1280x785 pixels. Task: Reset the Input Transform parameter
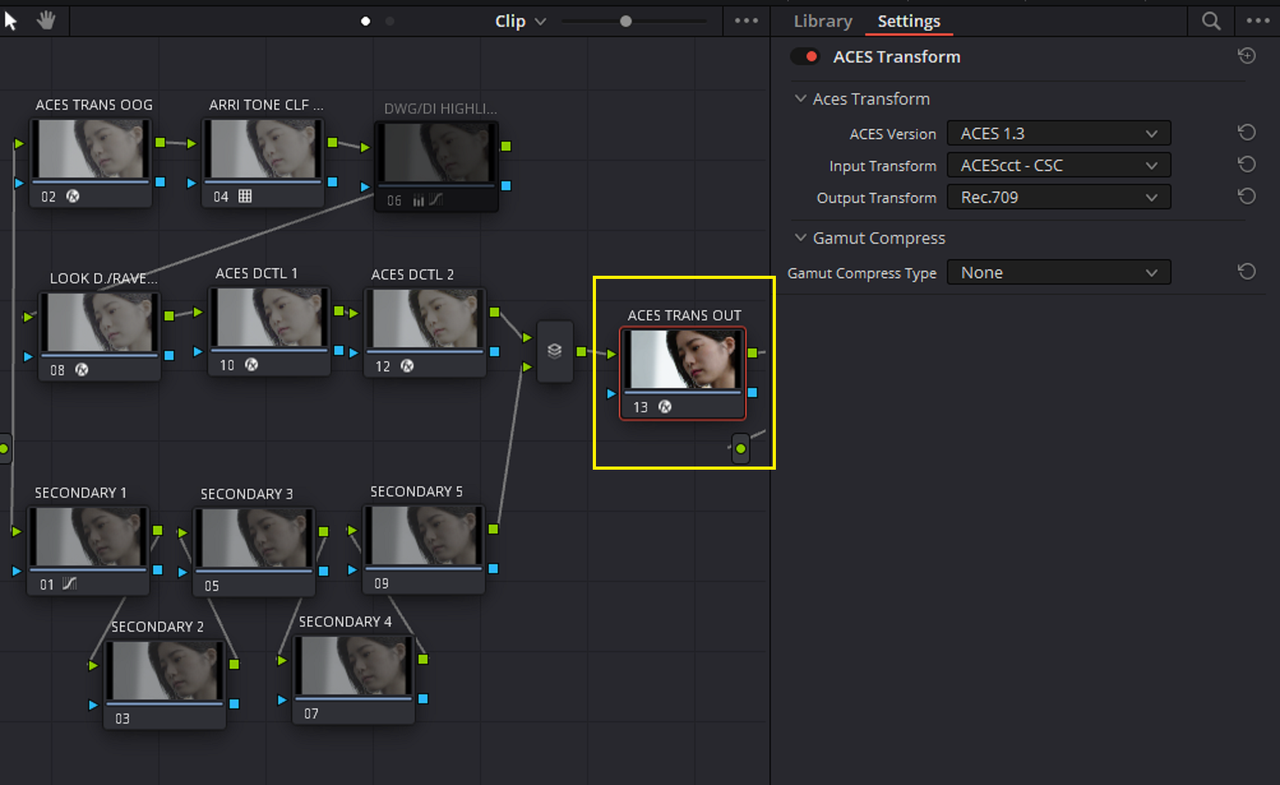coord(1246,165)
